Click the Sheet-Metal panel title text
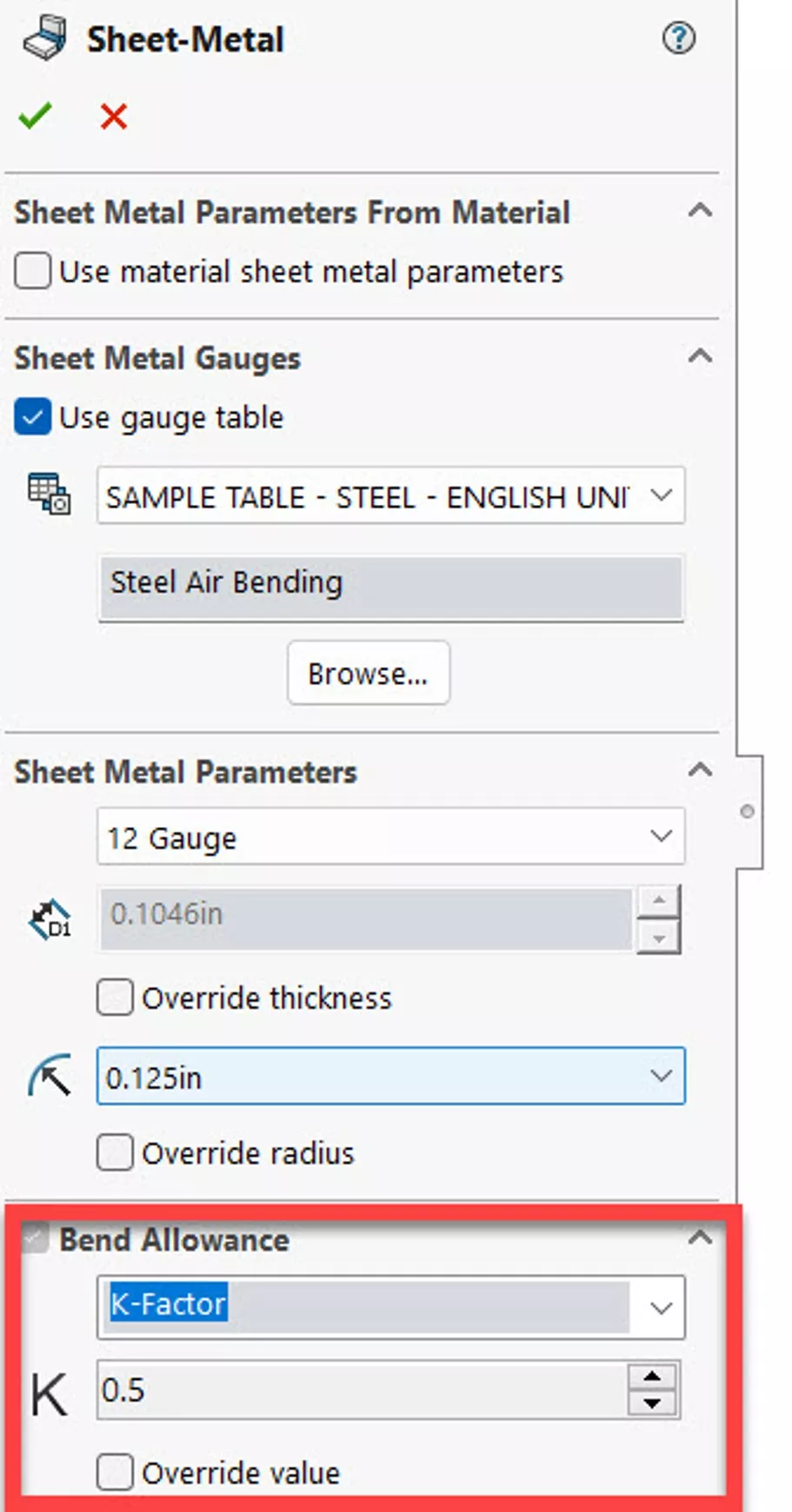This screenshot has height=1512, width=792. (185, 40)
